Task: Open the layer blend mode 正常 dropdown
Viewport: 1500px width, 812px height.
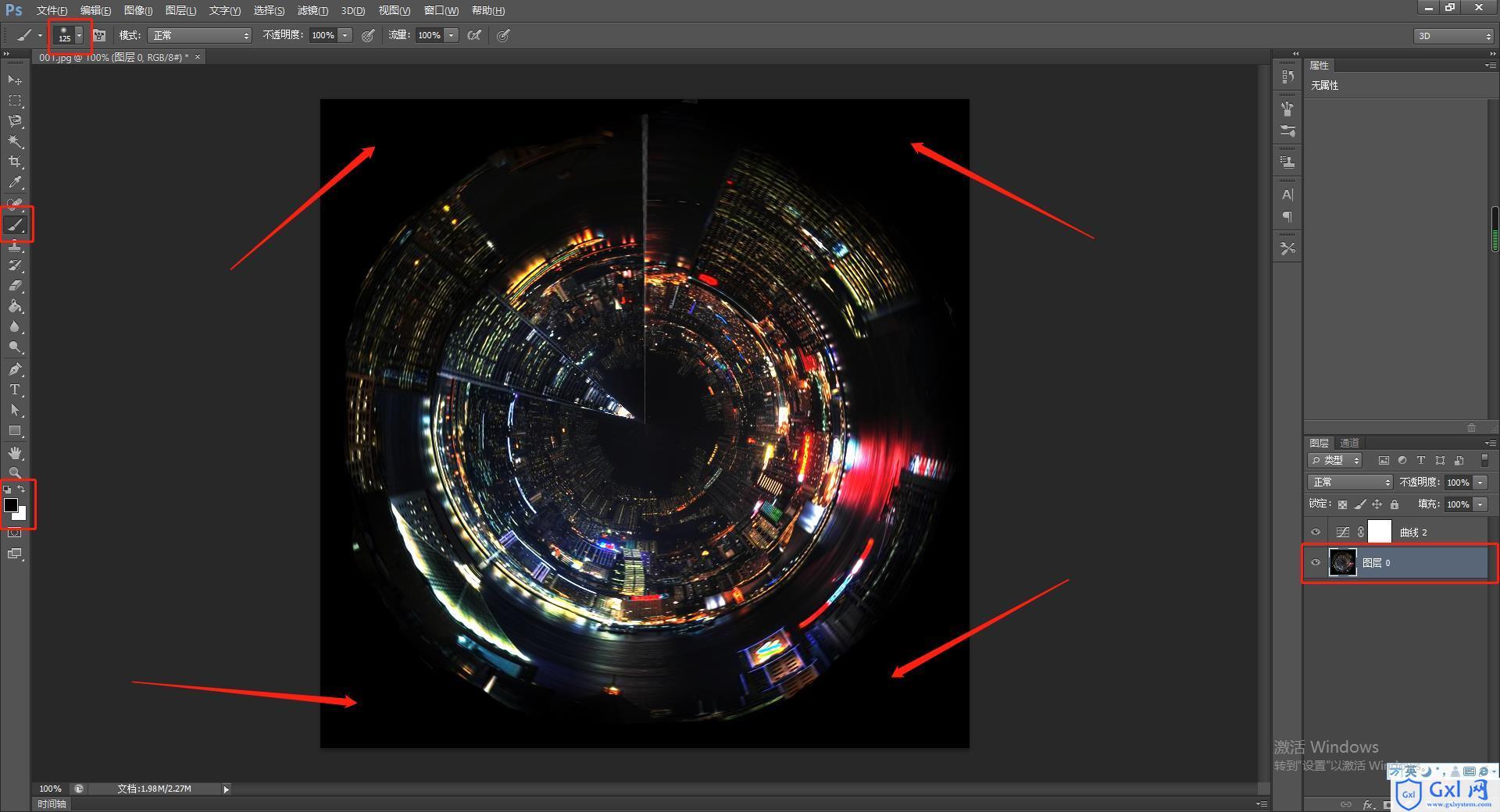Action: pyautogui.click(x=1350, y=483)
